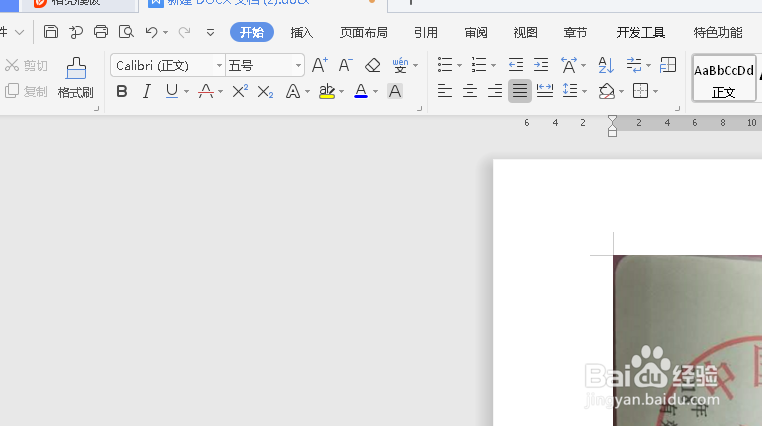Click the Redo arrow icon
Image resolution: width=762 pixels, height=426 pixels.
pos(184,33)
